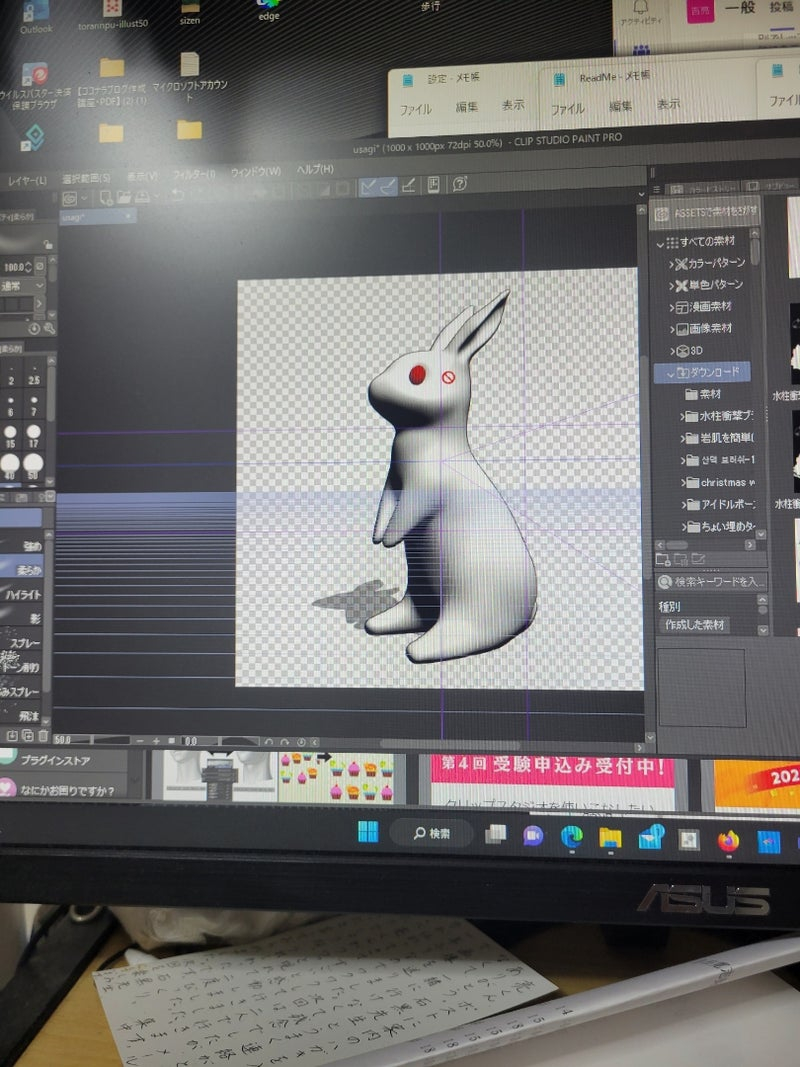Screen dimensions: 800x1067
Task: Click the delete sub tool trash icon
Action: (43, 735)
